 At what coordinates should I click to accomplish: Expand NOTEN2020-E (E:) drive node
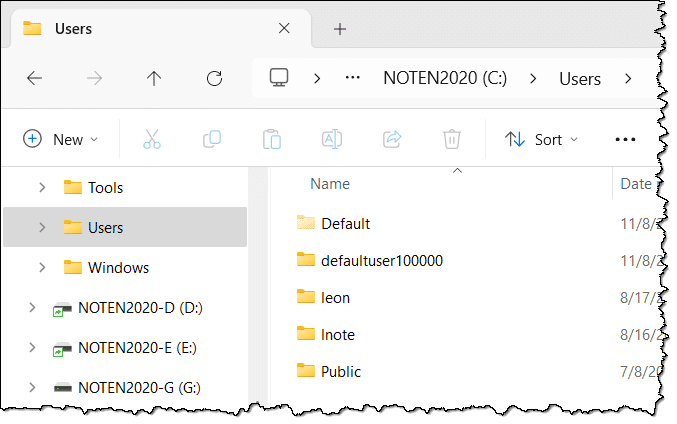click(32, 348)
